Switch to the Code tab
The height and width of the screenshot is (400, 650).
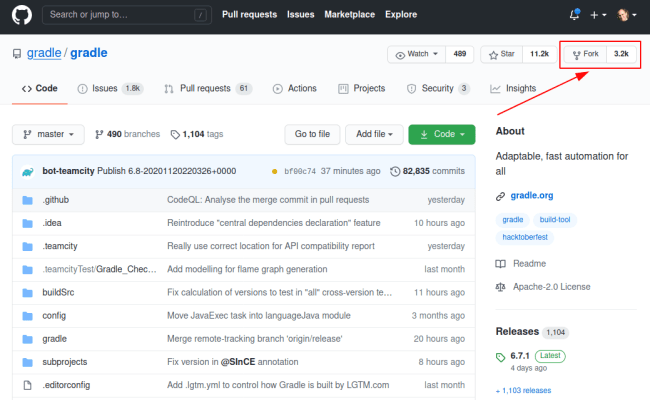(40, 88)
